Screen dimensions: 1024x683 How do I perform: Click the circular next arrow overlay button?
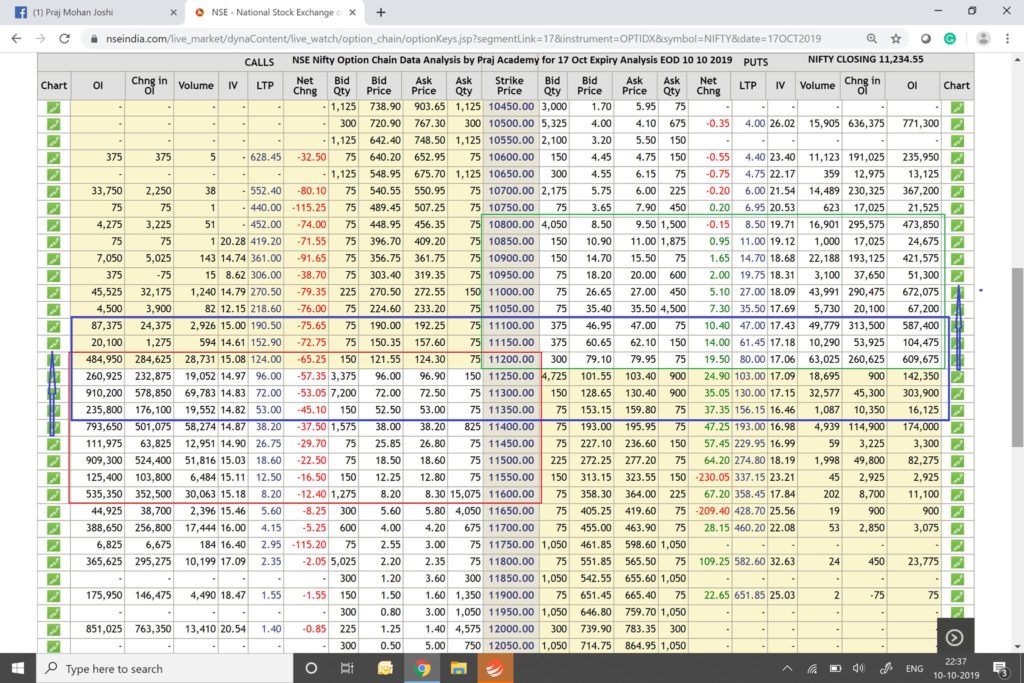(x=954, y=637)
